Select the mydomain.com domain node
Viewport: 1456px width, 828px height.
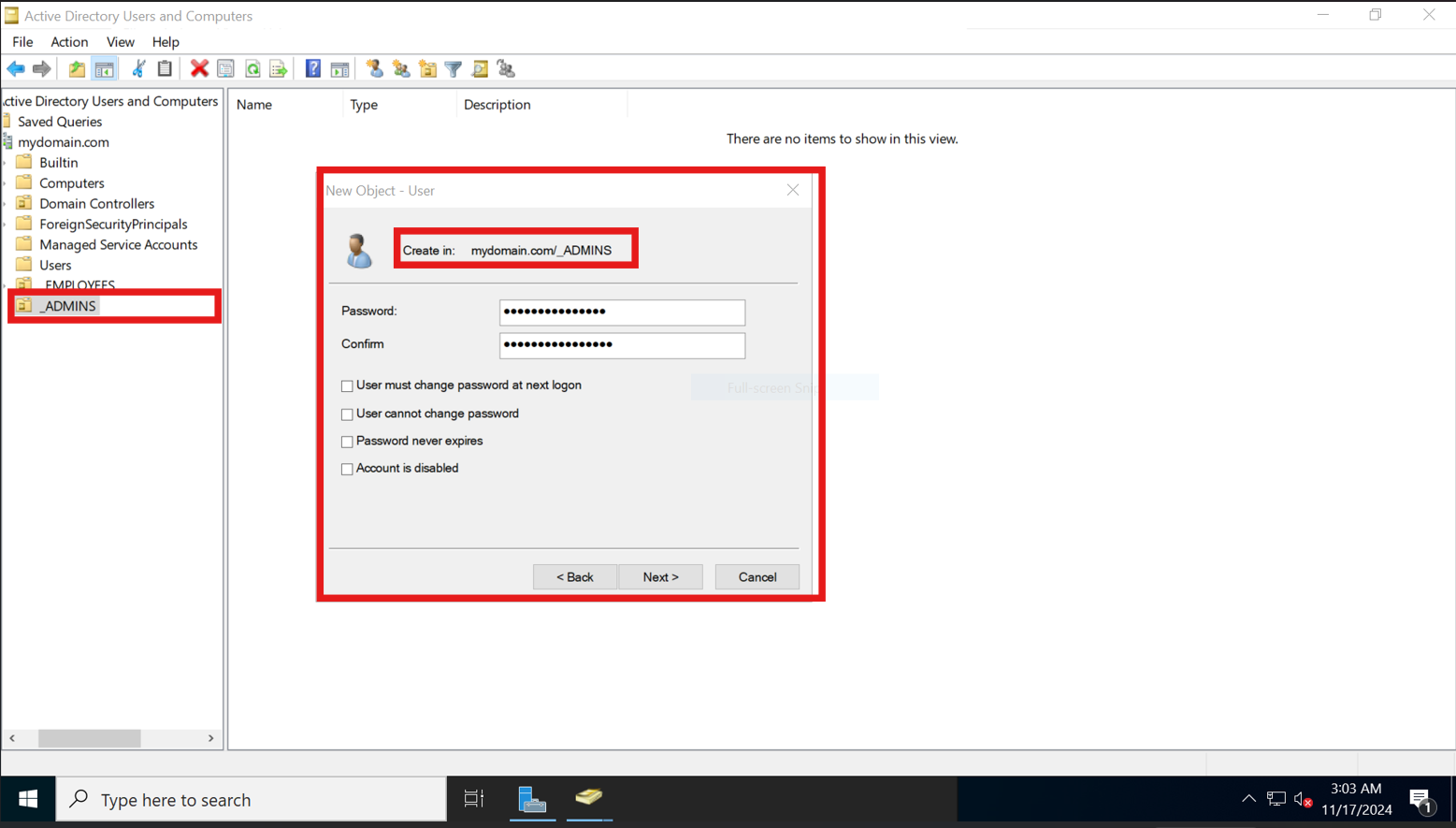(x=63, y=142)
